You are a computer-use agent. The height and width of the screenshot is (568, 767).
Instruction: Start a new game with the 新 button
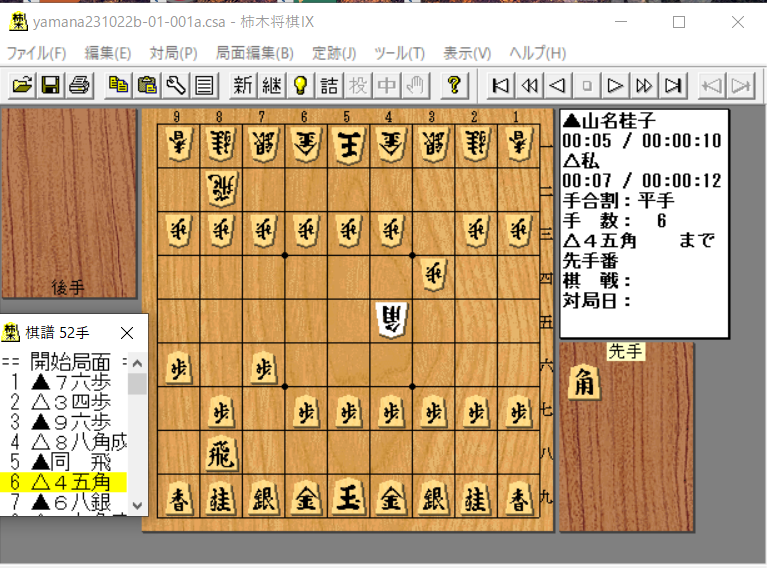[x=243, y=85]
